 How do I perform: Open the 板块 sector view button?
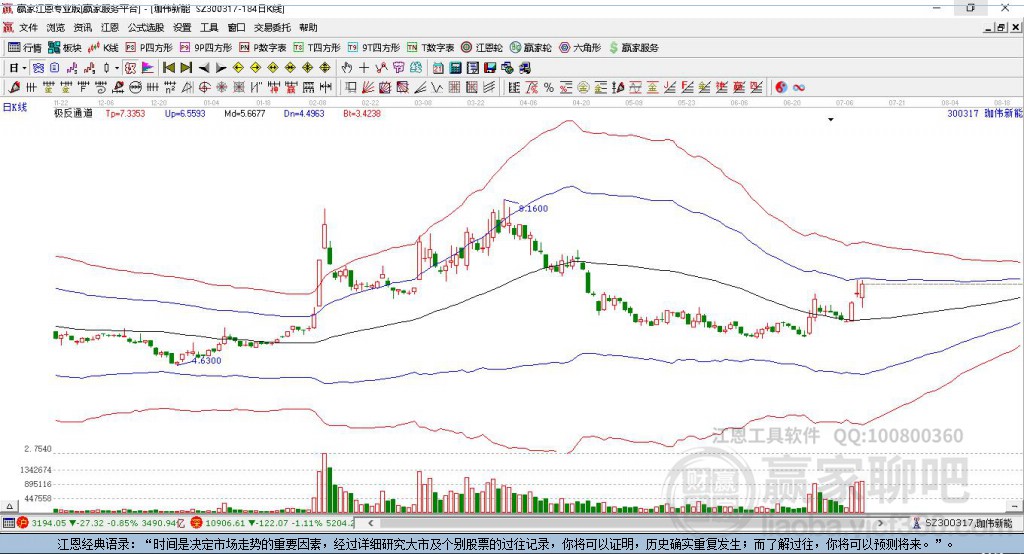pos(65,48)
